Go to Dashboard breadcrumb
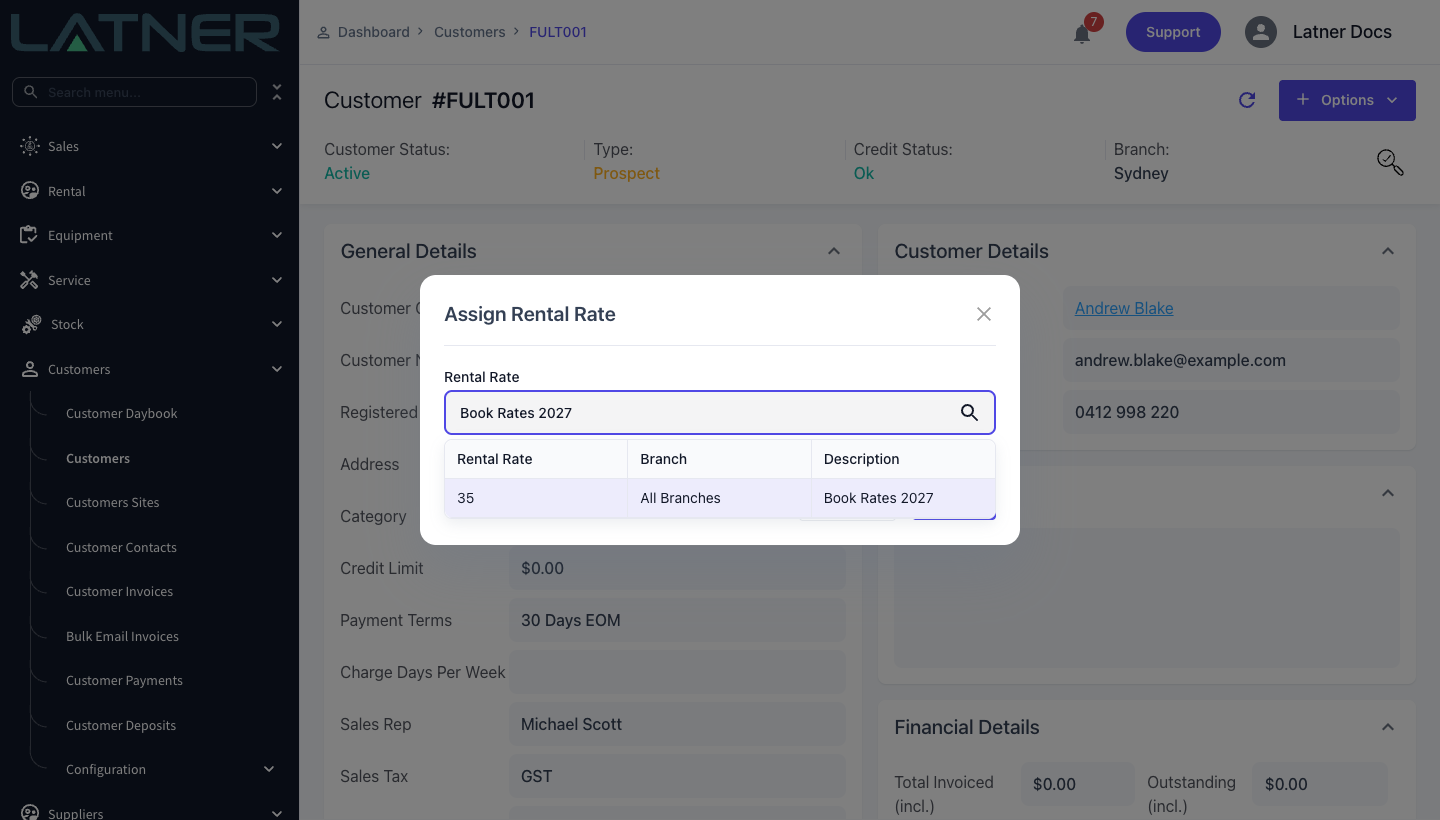Screen dimensions: 1440x820 coord(374,32)
